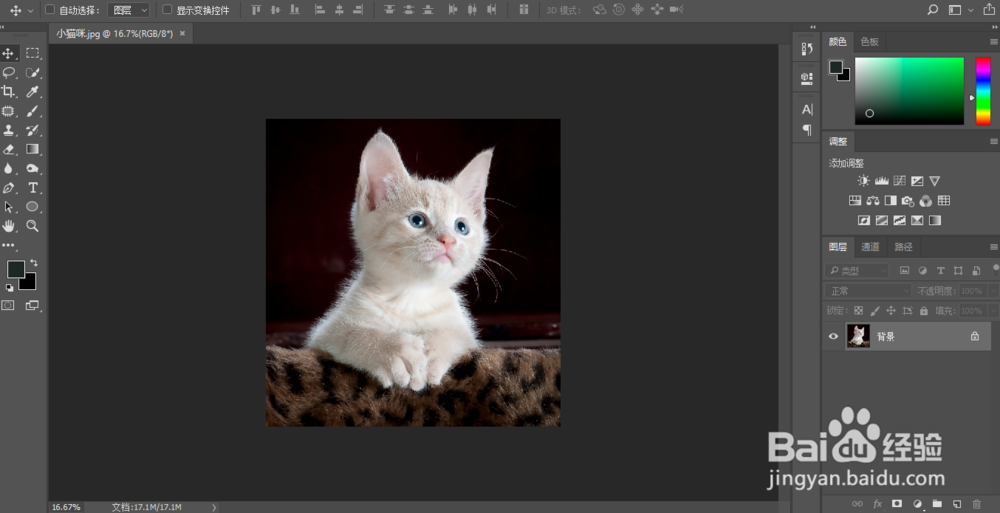The height and width of the screenshot is (513, 1000).
Task: Add a Curves adjustment
Action: [x=900, y=181]
